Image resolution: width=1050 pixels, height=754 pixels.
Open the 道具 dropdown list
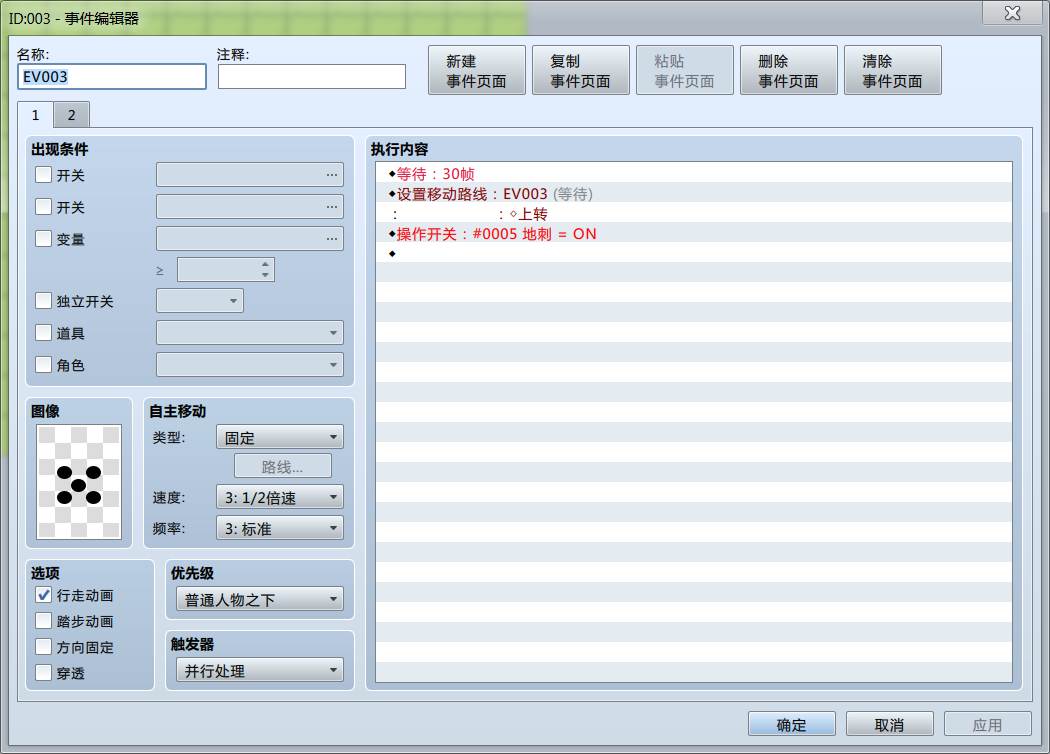click(250, 333)
